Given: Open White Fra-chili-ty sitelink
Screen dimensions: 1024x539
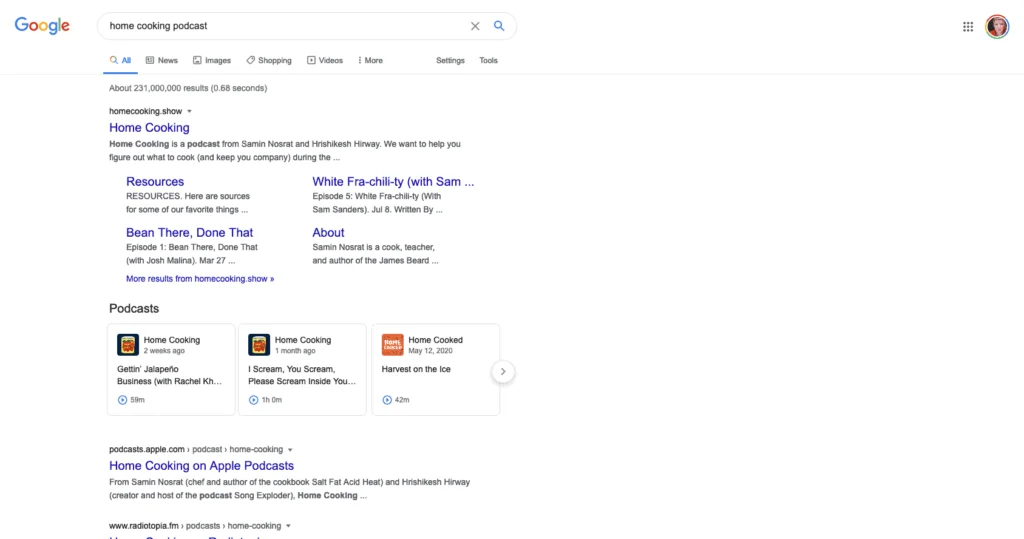Looking at the screenshot, I should point(393,182).
